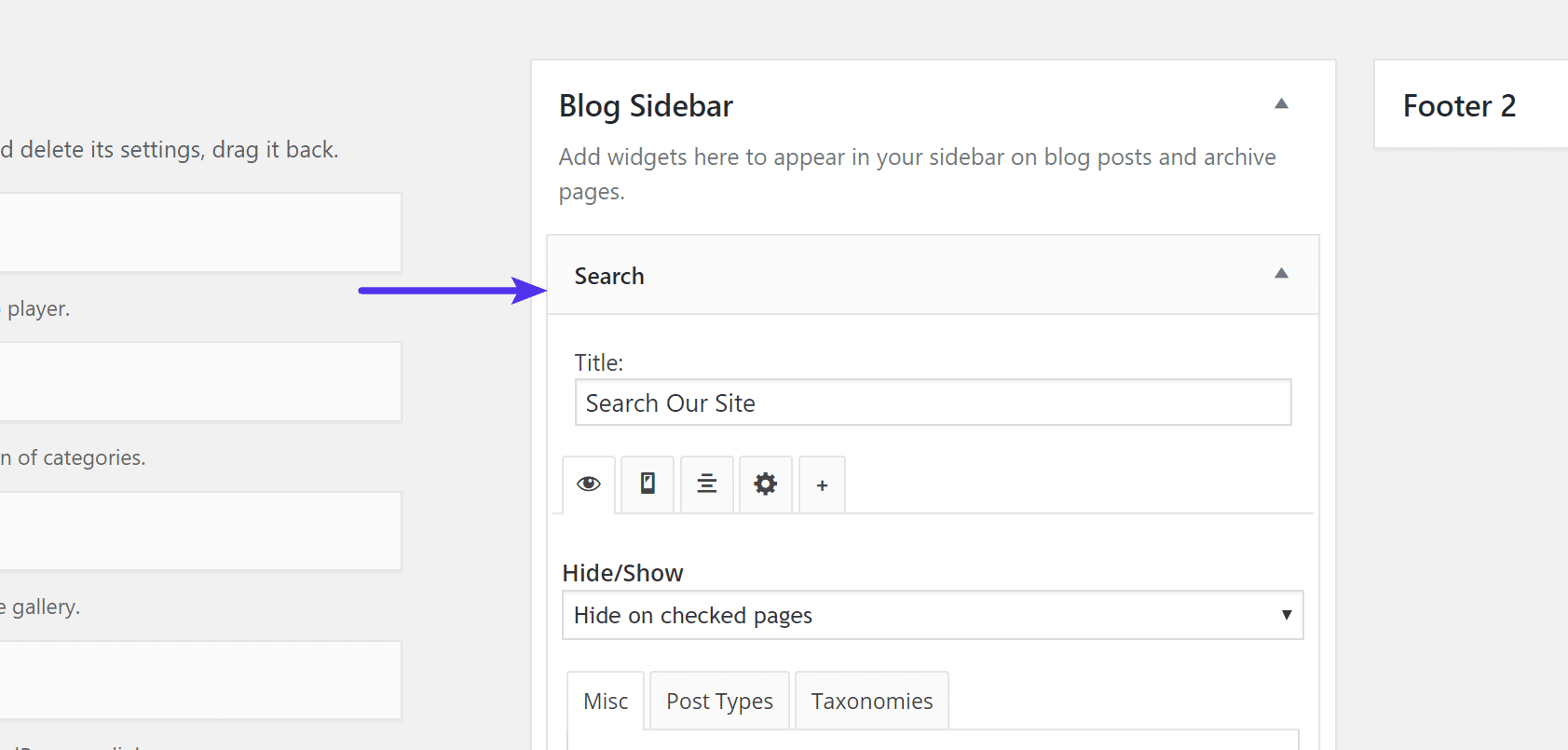Select the widget box below the 'gallery.' text
1568x750 pixels.
tap(199, 680)
